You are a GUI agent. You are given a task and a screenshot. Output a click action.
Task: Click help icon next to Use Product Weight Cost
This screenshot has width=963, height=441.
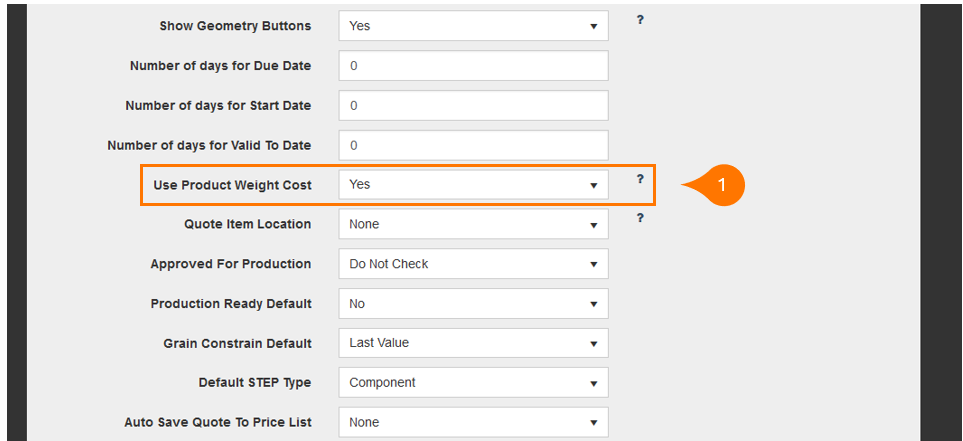[639, 179]
